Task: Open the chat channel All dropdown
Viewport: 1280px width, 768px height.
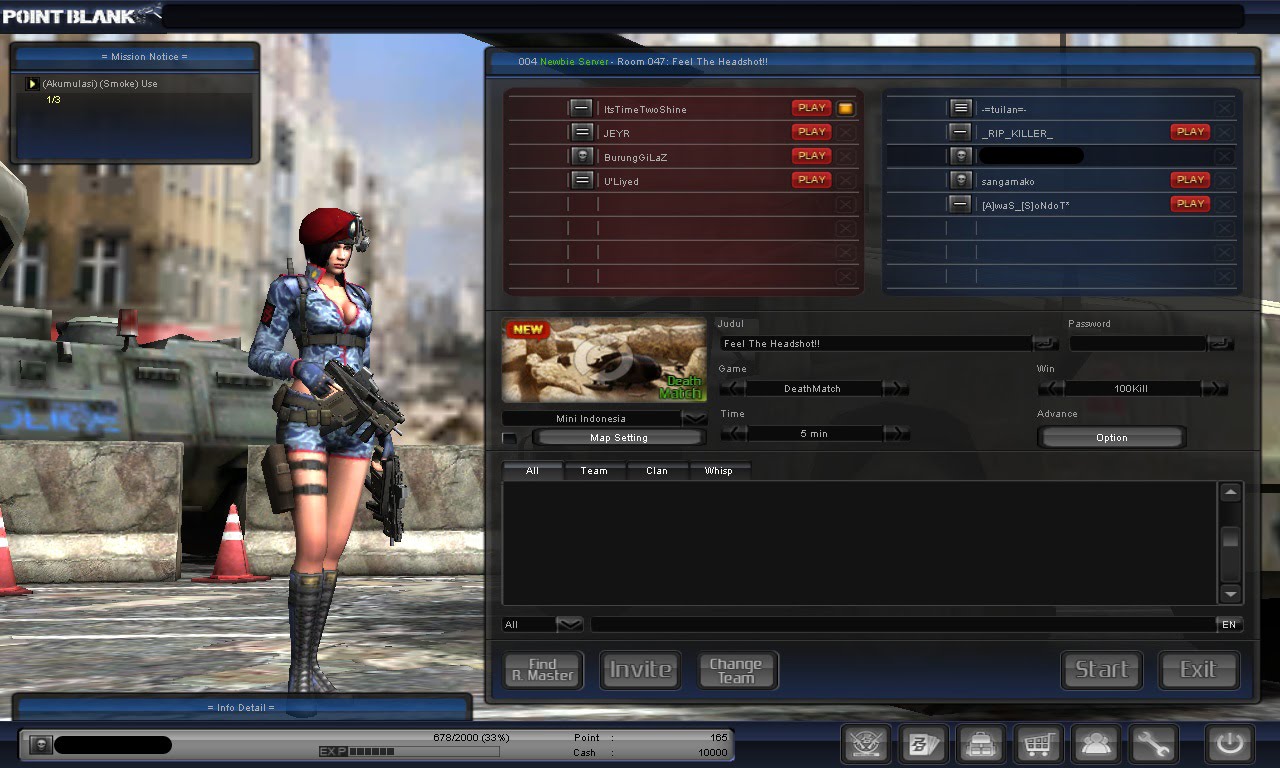Action: click(x=569, y=624)
